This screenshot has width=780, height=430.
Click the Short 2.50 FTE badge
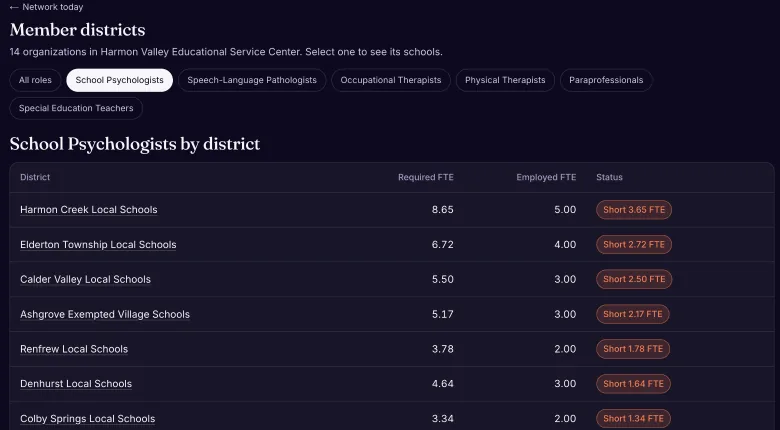point(634,279)
